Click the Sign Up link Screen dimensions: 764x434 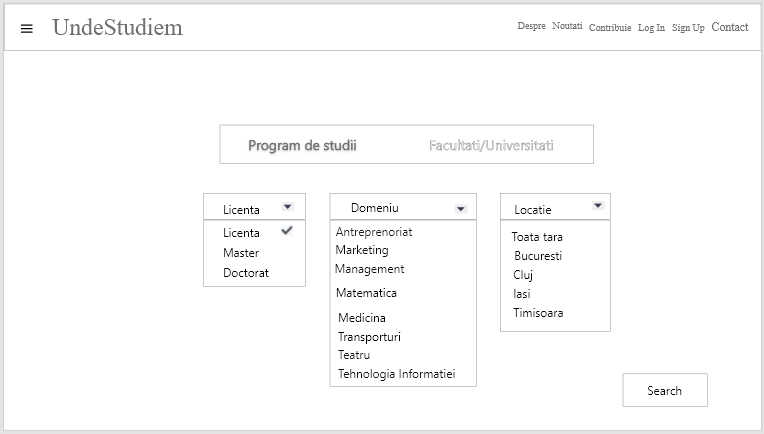(x=688, y=28)
